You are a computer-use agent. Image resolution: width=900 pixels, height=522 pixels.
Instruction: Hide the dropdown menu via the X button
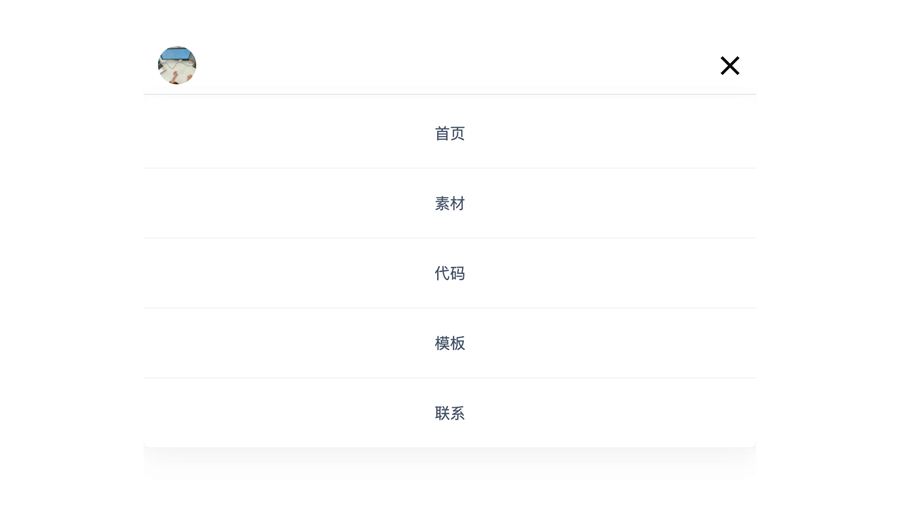point(730,66)
